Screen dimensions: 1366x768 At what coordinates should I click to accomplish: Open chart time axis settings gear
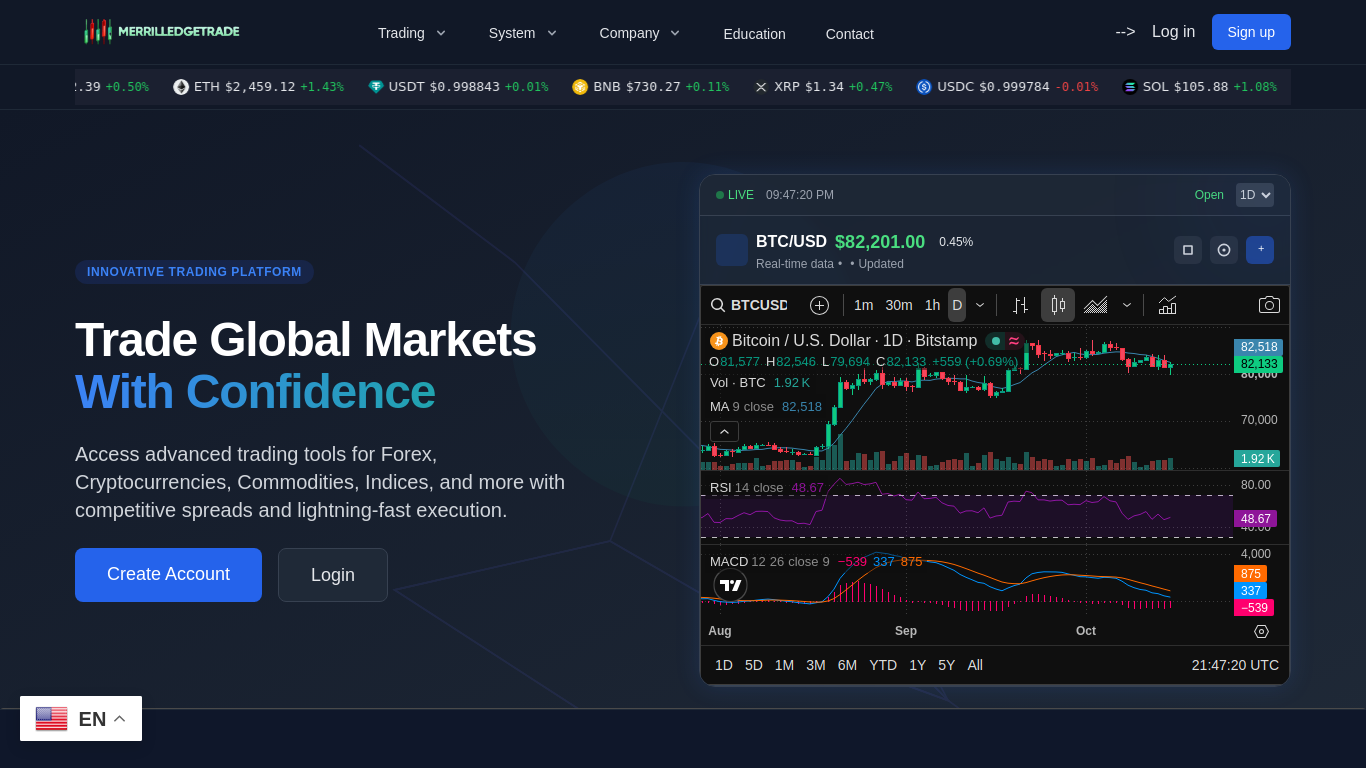(x=1261, y=631)
